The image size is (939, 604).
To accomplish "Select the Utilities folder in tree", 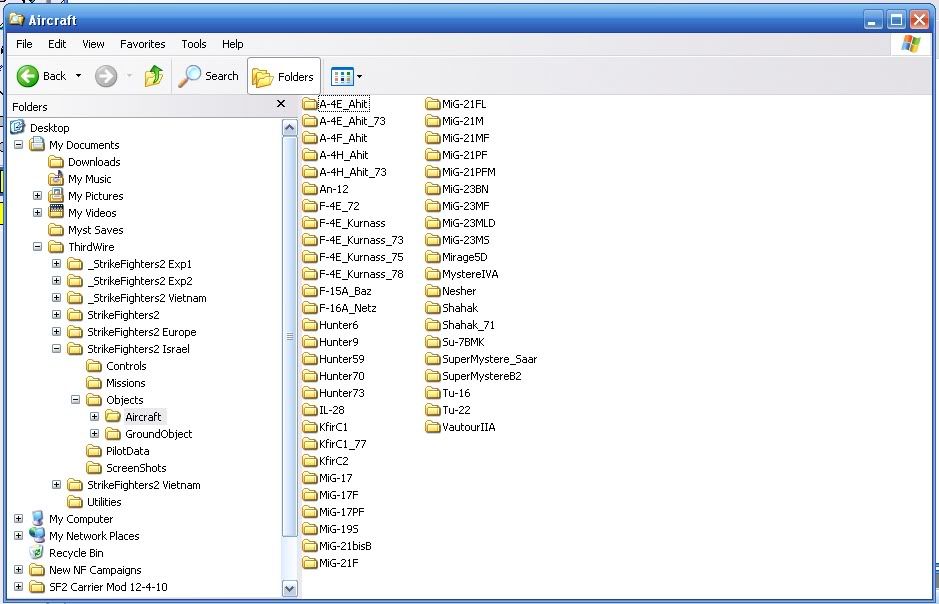I will [104, 502].
